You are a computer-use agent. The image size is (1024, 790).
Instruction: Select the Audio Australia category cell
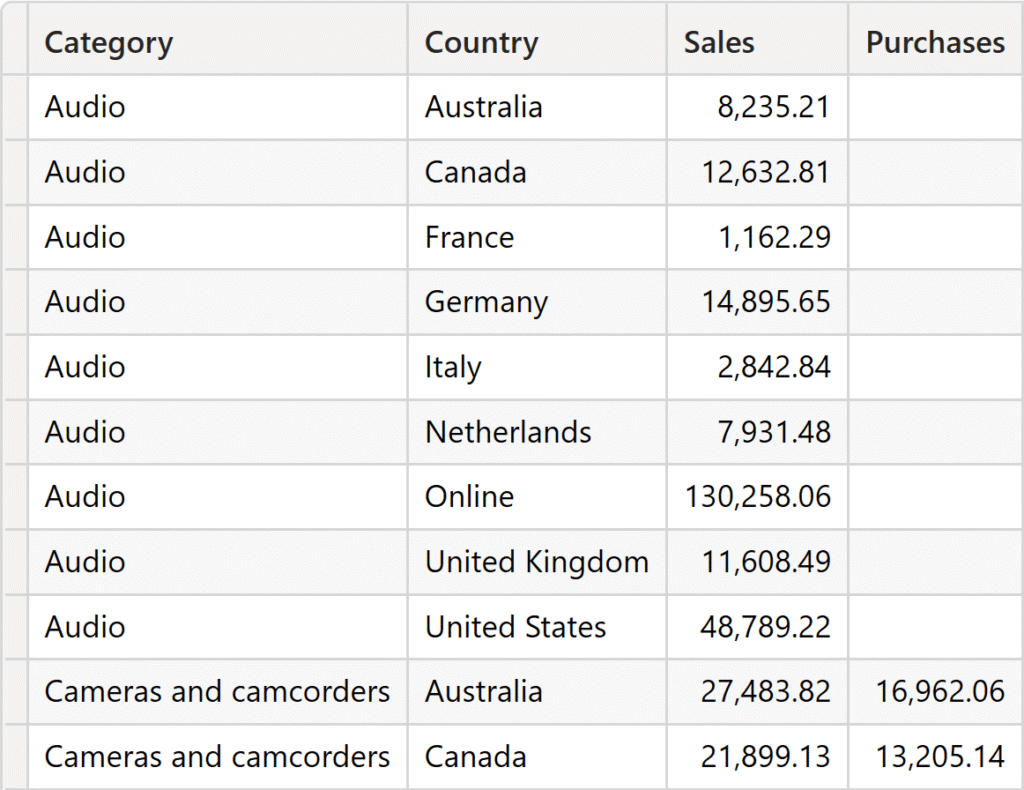pyautogui.click(x=85, y=107)
